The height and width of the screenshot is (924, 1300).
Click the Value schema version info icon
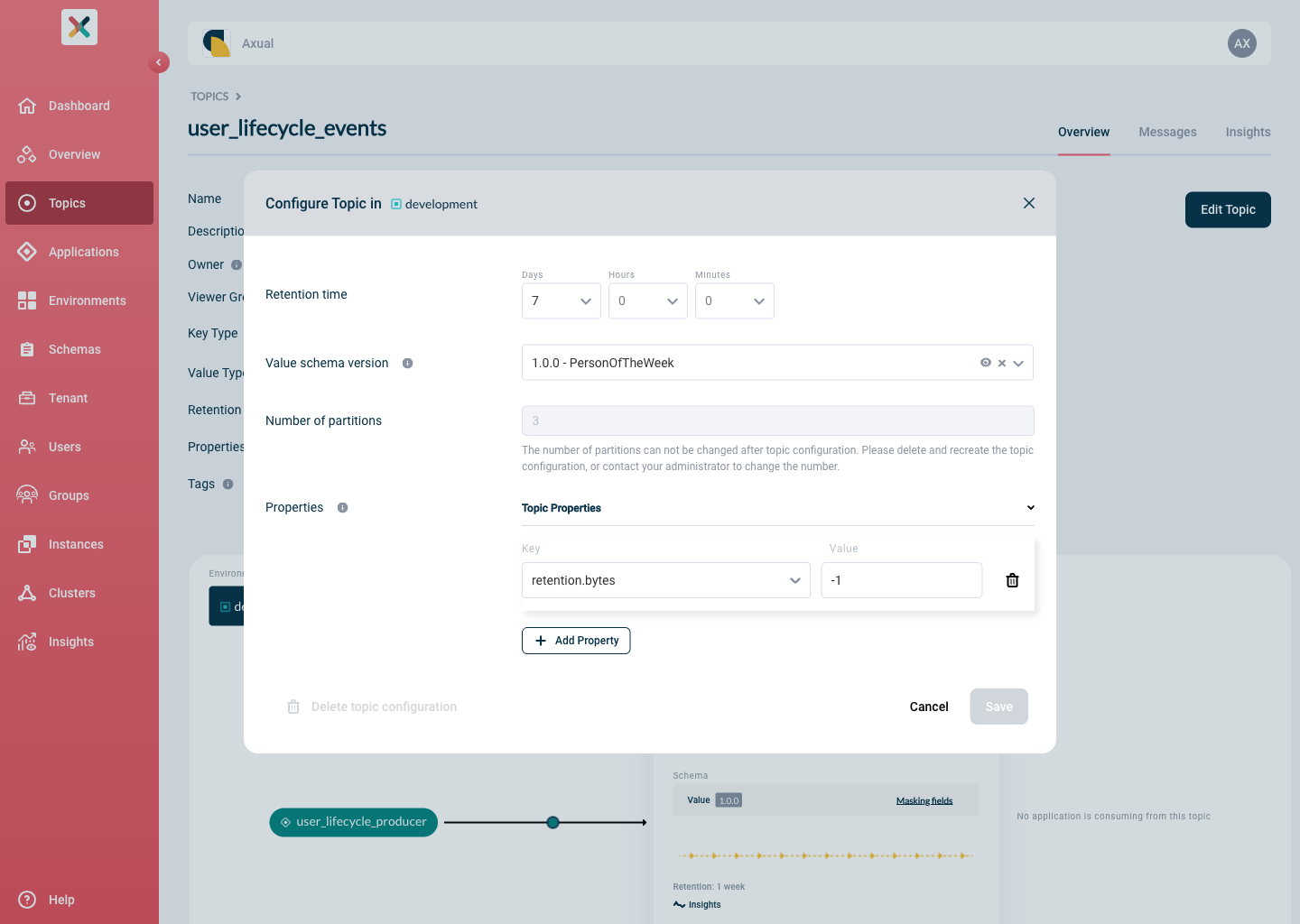pos(408,364)
